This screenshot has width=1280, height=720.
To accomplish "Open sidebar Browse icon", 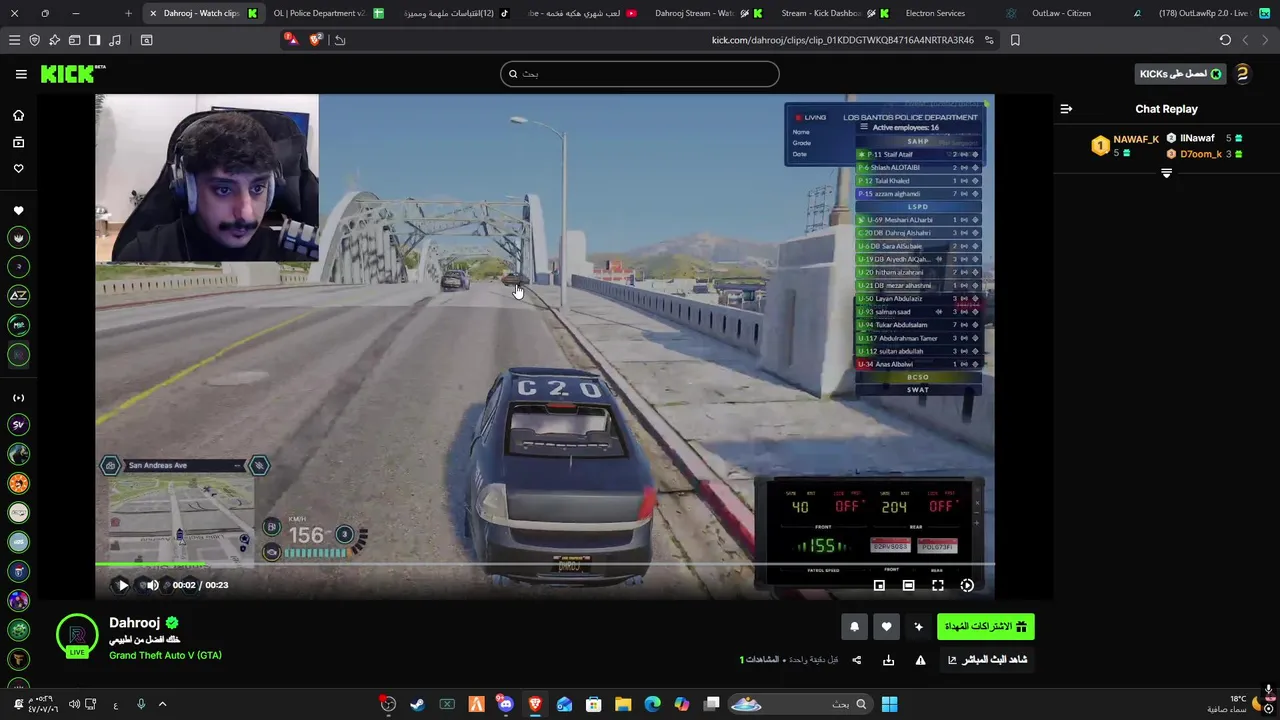I will click(x=18, y=142).
